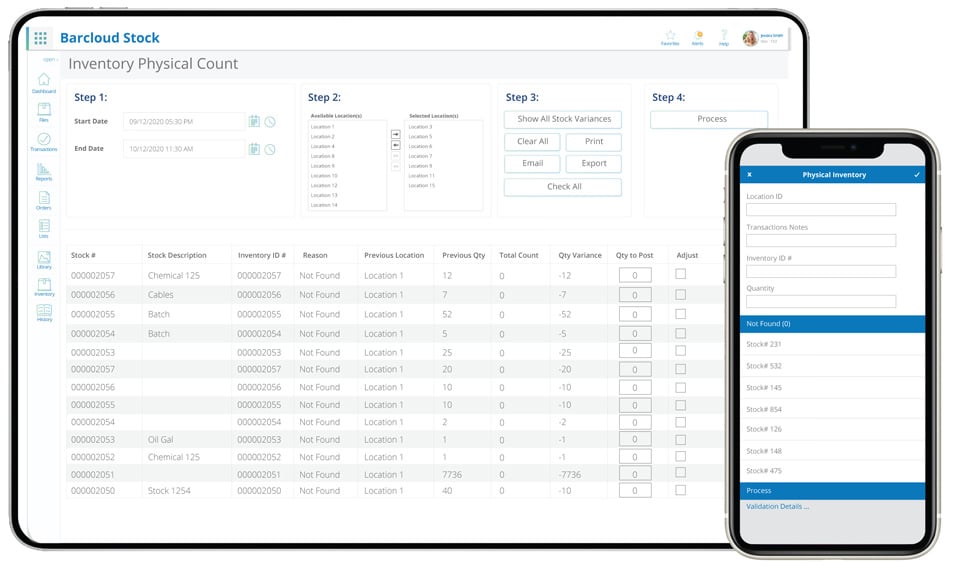This screenshot has height=566, width=977.
Task: Click Start Date input field
Action: click(184, 122)
